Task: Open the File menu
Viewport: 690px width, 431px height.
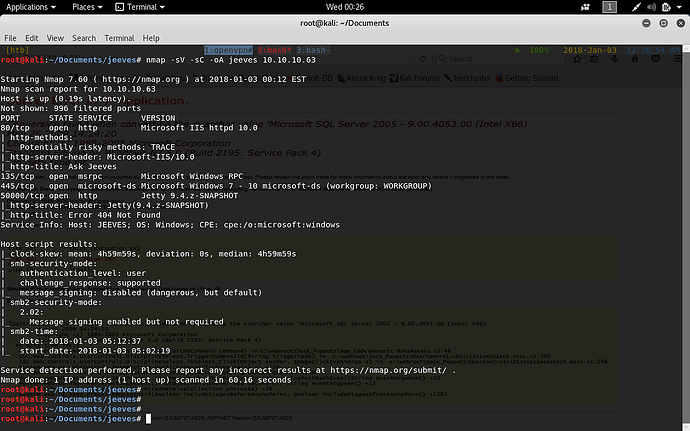Action: [10, 38]
